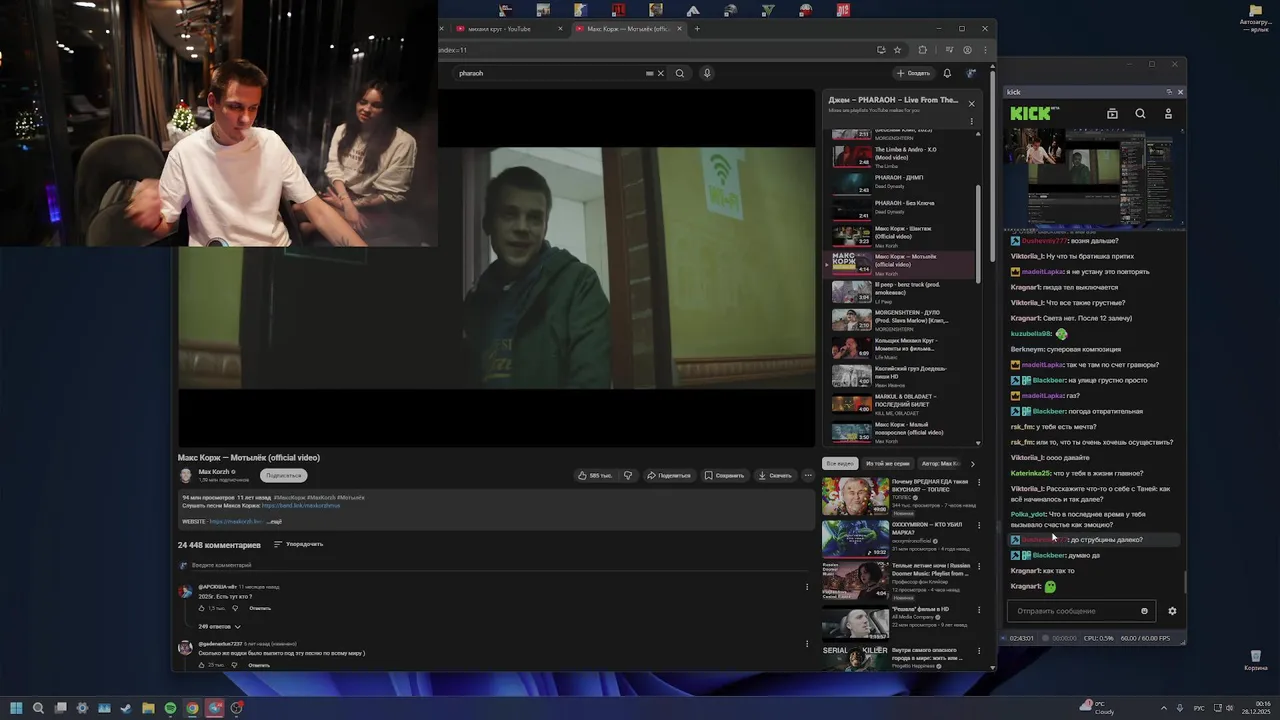
Task: Click the 'Введите комментарий' comment field
Action: (490, 565)
